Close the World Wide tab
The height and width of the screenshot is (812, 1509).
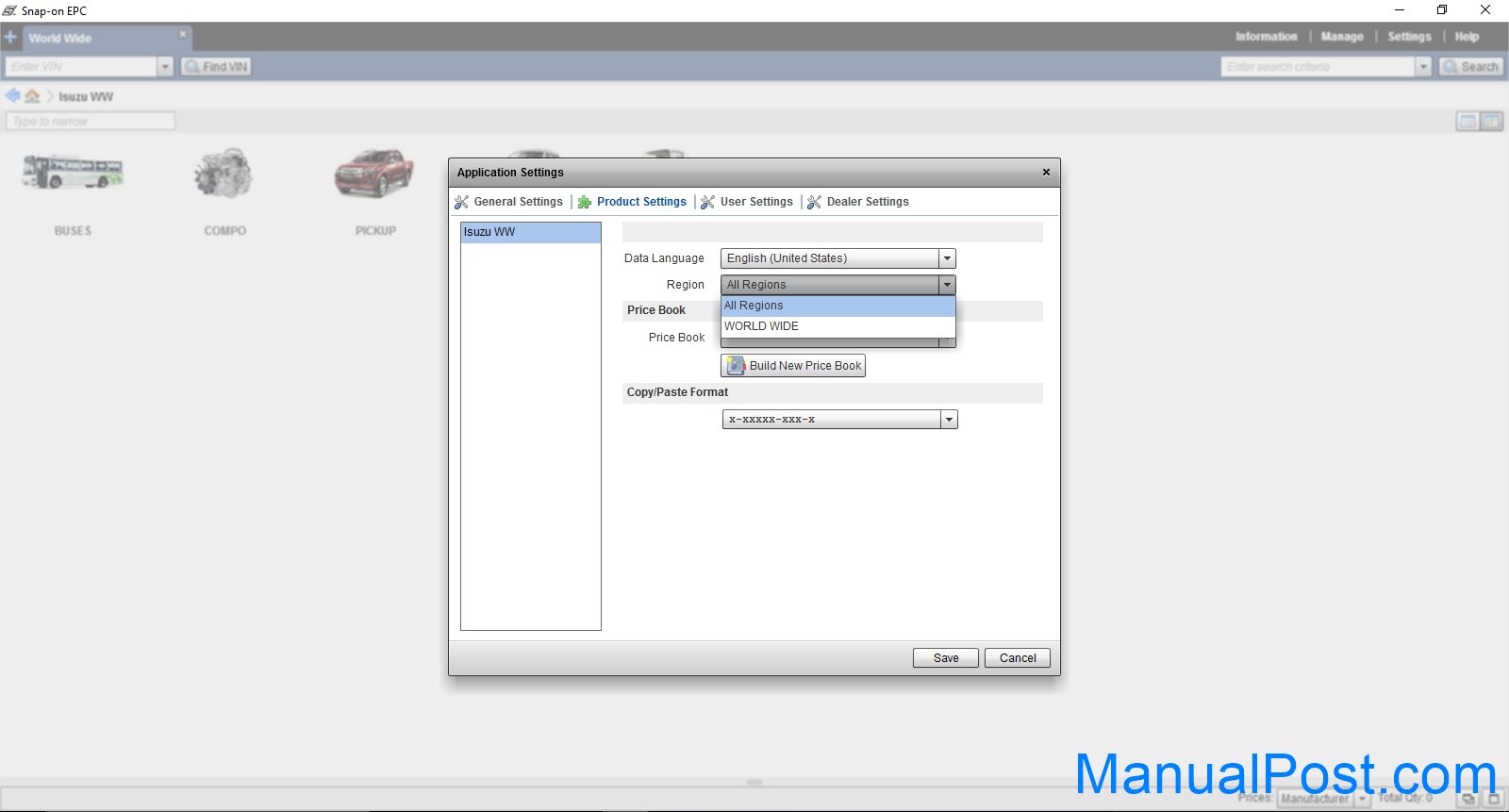tap(183, 34)
